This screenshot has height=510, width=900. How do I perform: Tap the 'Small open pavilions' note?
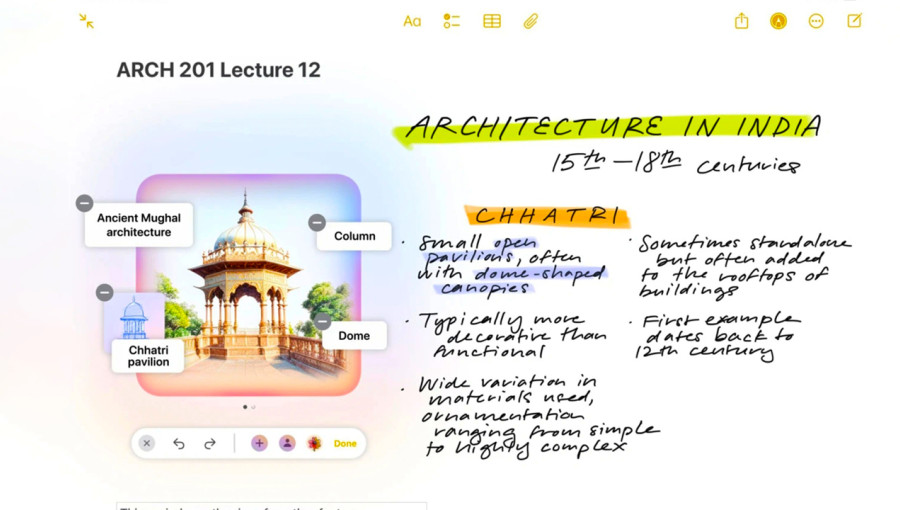[x=504, y=266]
